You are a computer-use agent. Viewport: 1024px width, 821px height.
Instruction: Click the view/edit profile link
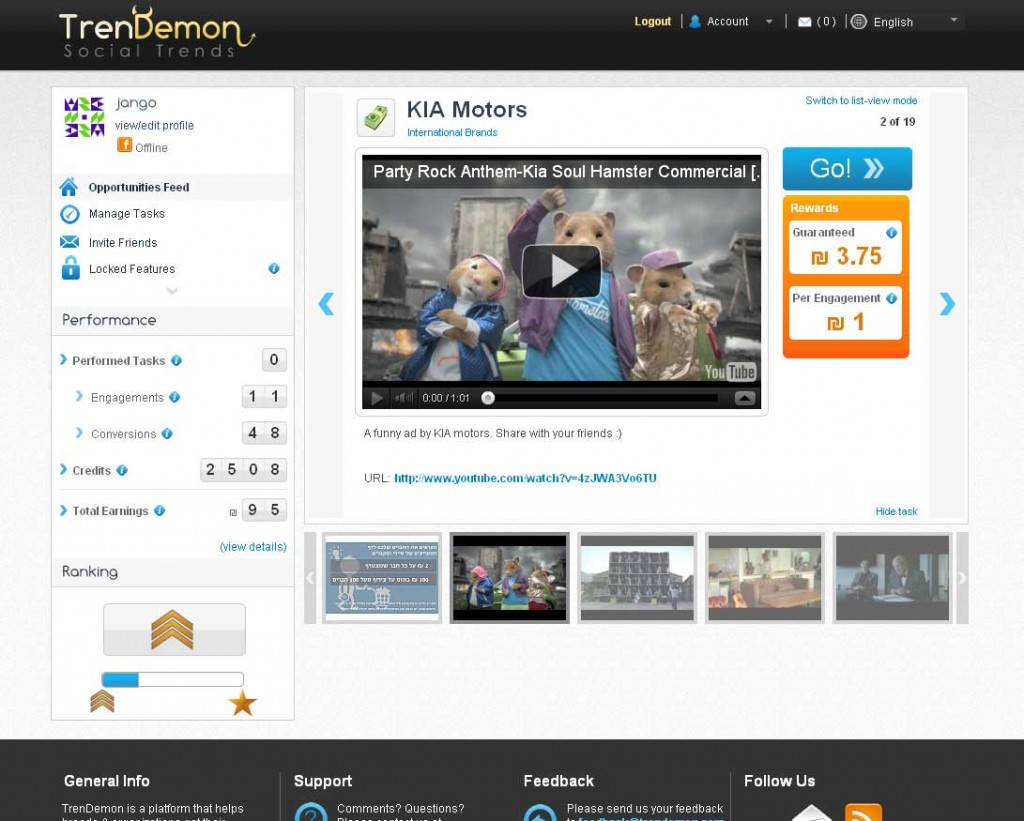154,125
